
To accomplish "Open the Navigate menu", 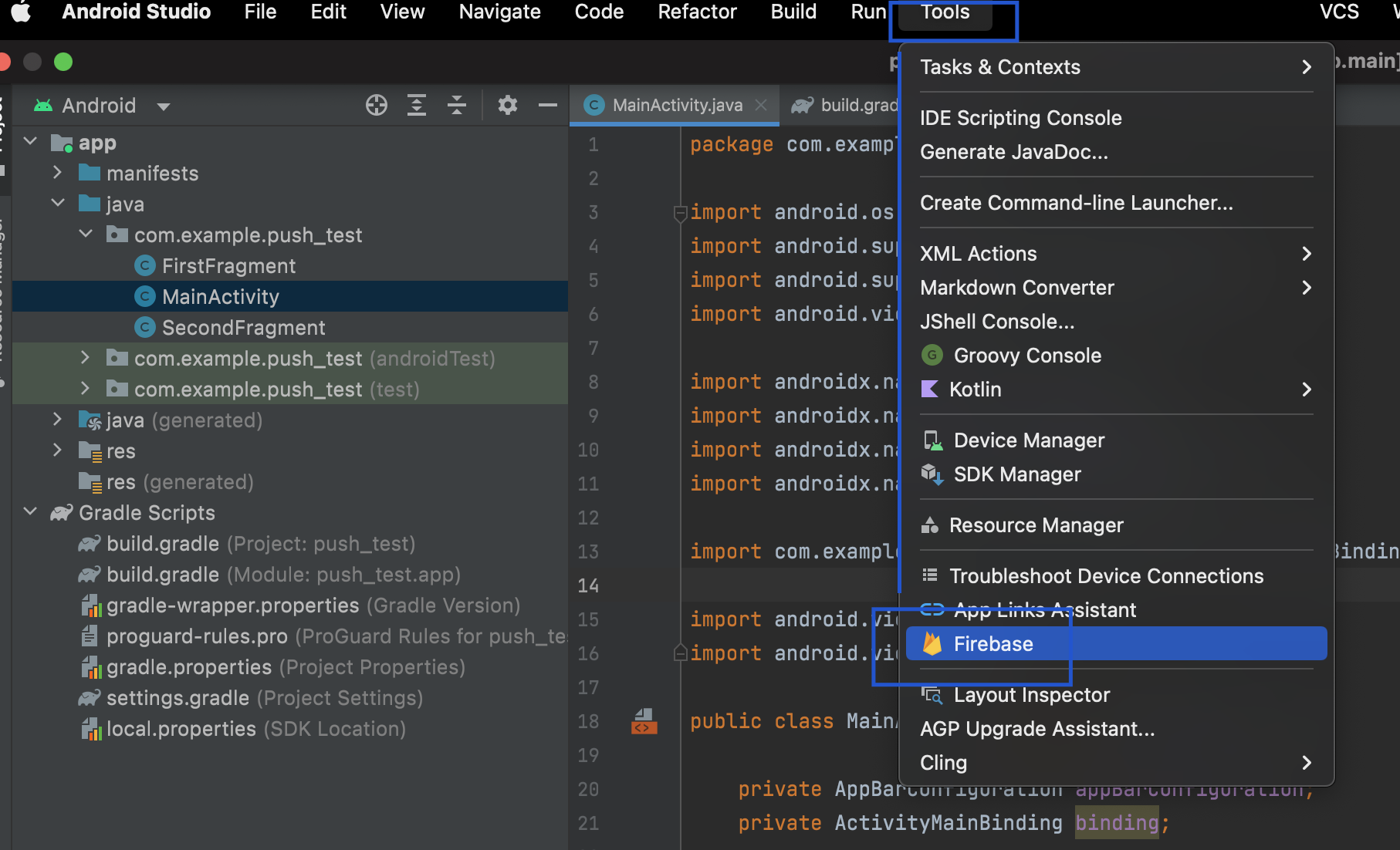I will (x=499, y=12).
